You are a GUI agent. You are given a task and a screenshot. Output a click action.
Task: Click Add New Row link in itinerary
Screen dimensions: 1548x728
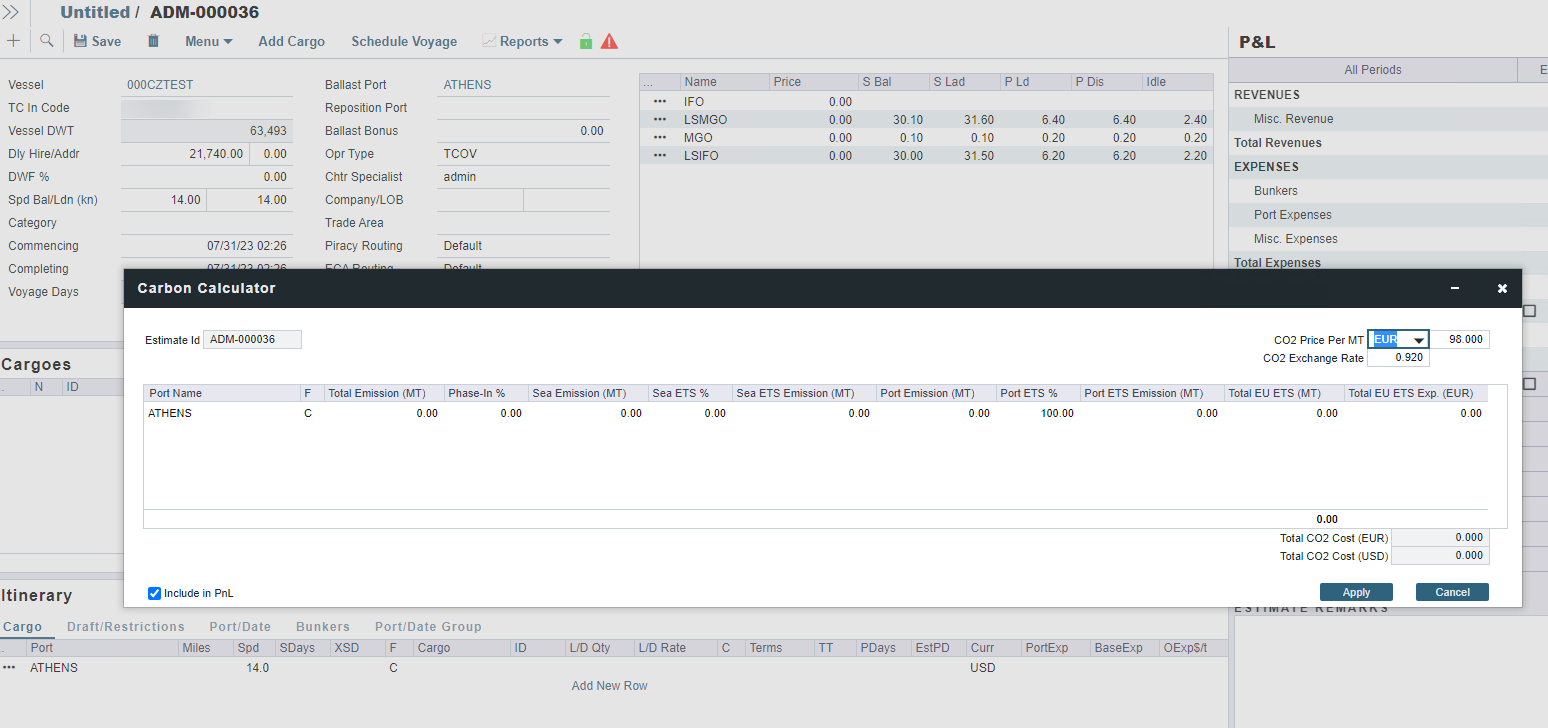click(x=609, y=686)
